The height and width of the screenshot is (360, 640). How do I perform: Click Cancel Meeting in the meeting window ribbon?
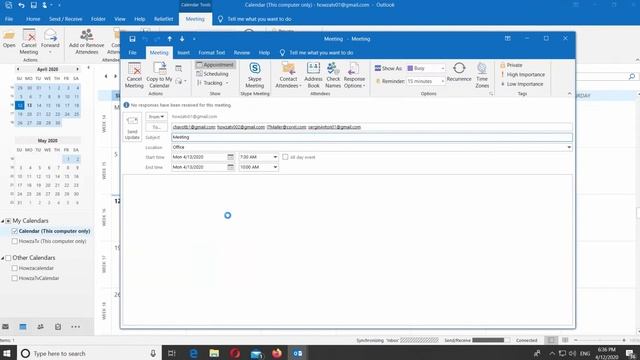click(x=134, y=75)
